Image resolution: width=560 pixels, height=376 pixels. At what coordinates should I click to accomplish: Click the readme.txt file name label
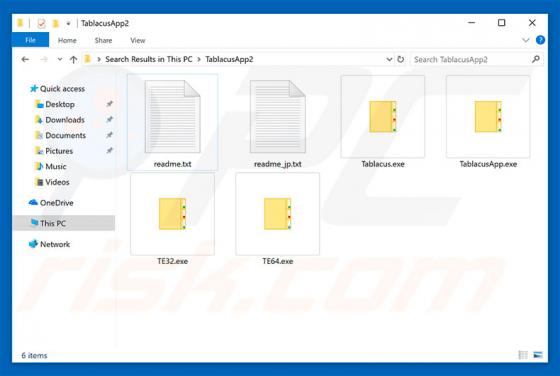click(x=172, y=164)
